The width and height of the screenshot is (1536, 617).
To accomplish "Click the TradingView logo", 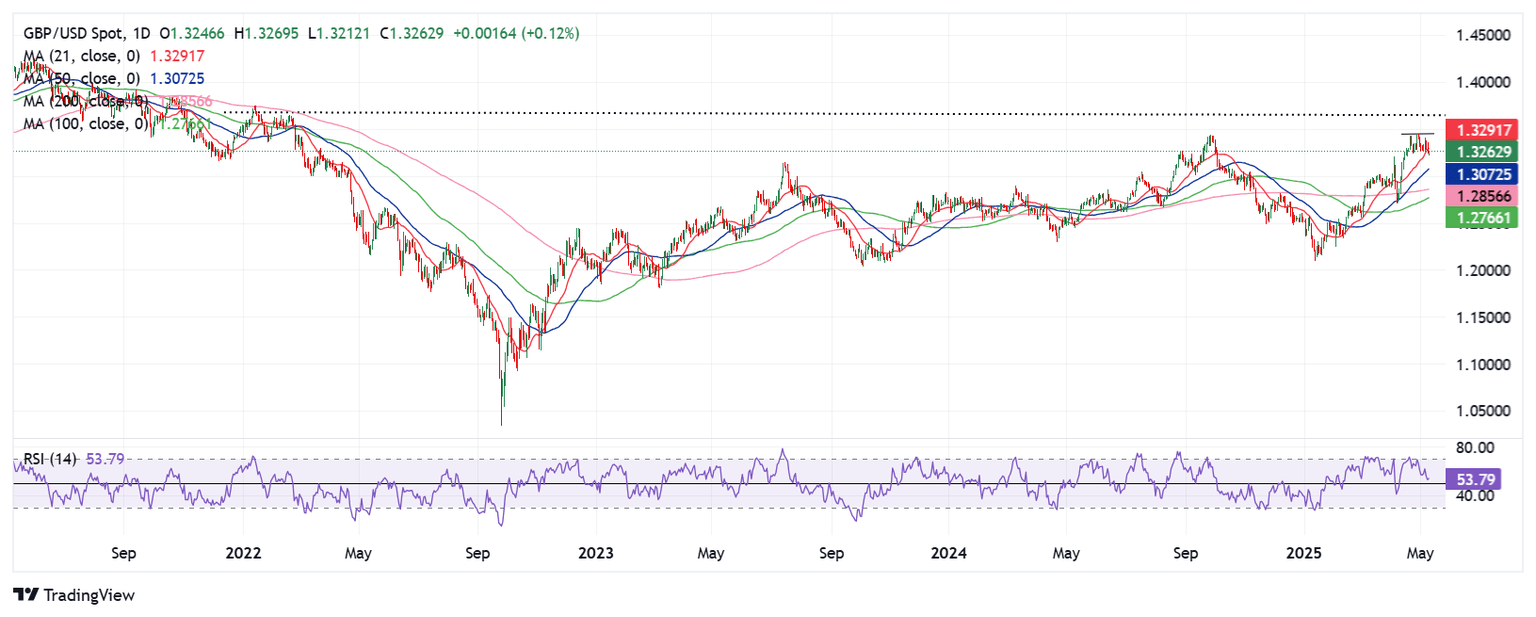I will point(74,595).
